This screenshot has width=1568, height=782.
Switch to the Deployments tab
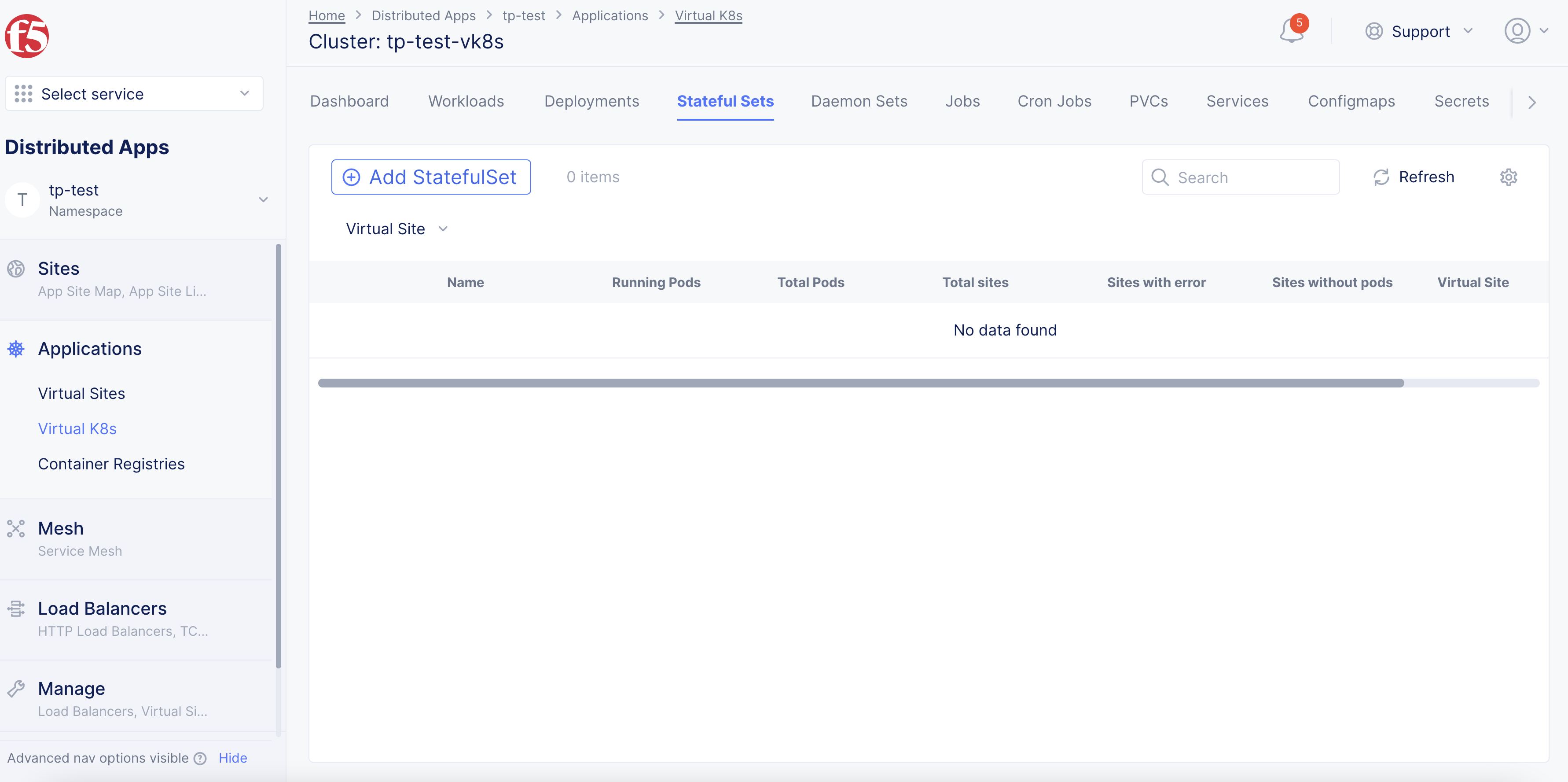[591, 101]
